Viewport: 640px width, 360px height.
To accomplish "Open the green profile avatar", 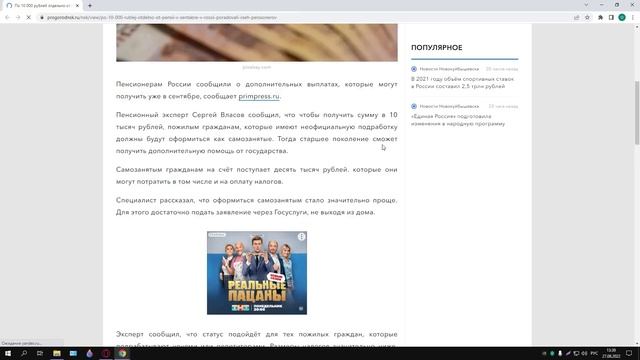I will click(x=622, y=18).
